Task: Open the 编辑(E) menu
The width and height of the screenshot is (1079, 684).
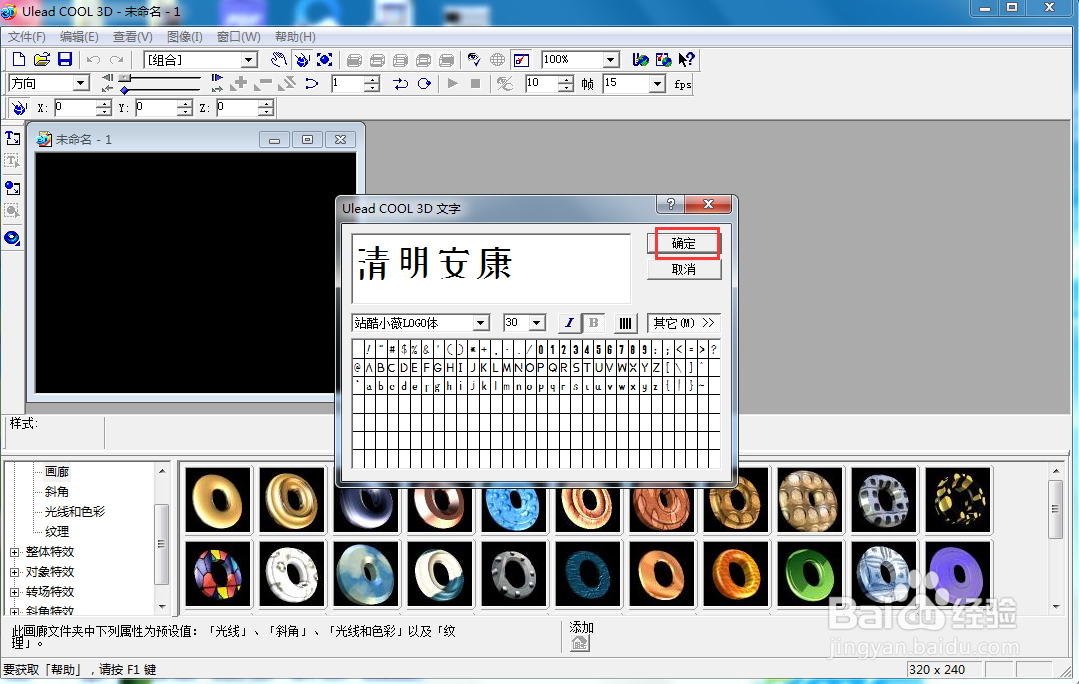Action: pos(79,36)
